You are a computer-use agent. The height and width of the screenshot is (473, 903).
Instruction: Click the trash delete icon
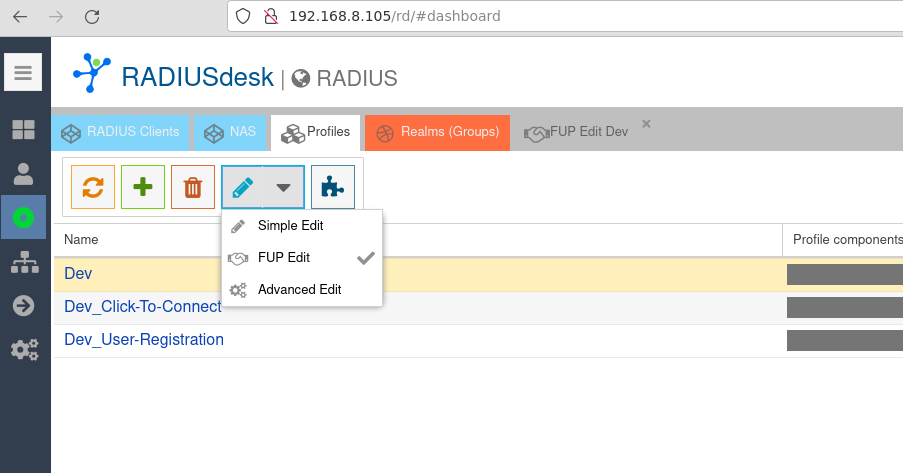pos(193,187)
